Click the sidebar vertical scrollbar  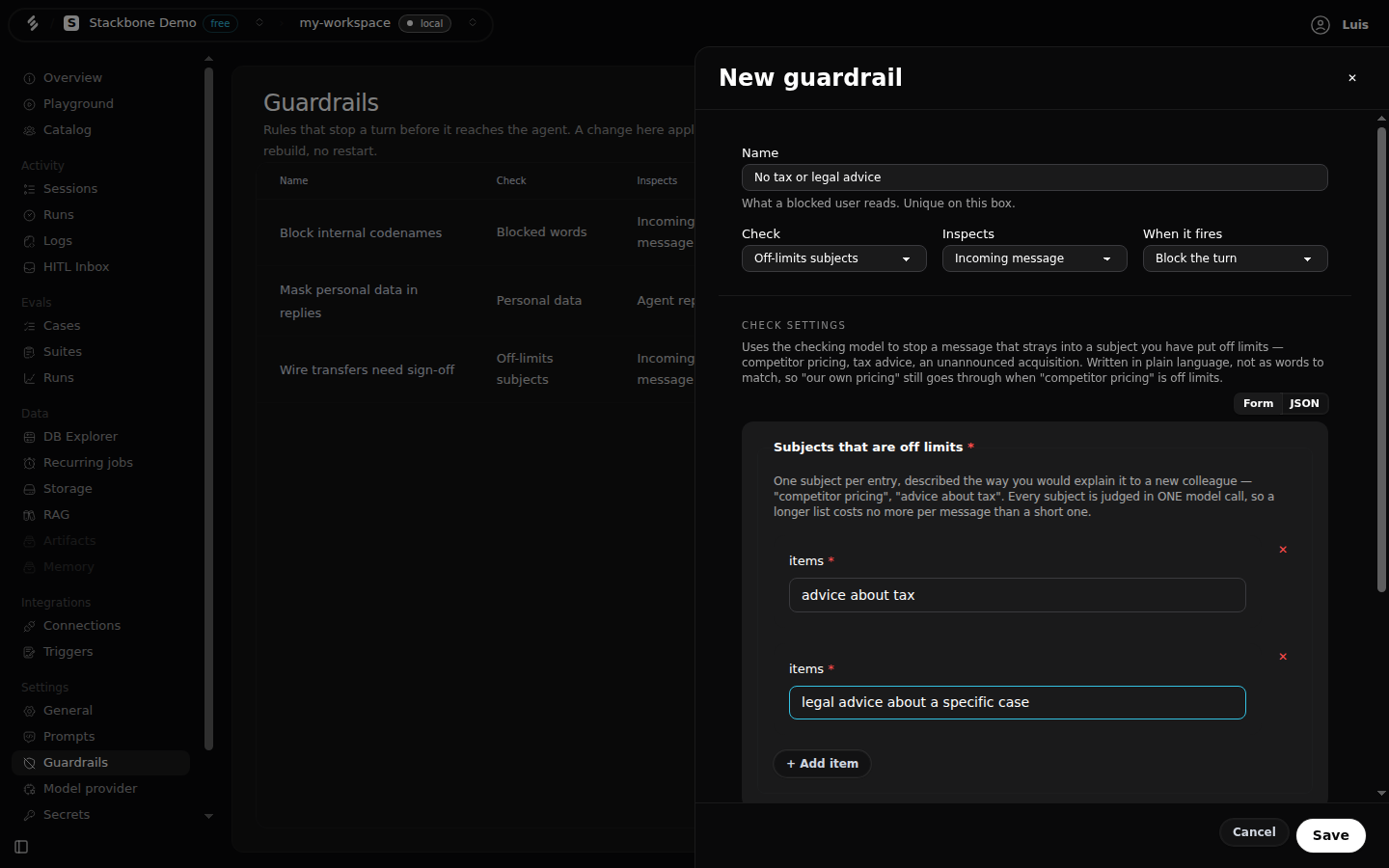click(x=208, y=408)
